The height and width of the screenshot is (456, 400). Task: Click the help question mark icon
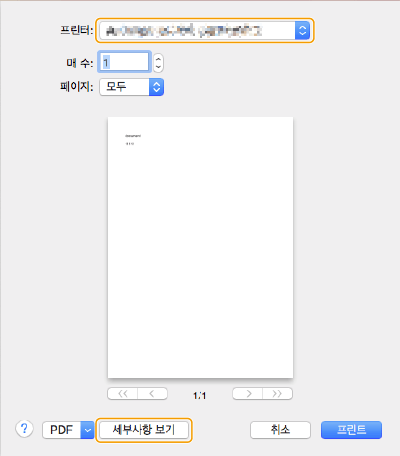click(24, 429)
